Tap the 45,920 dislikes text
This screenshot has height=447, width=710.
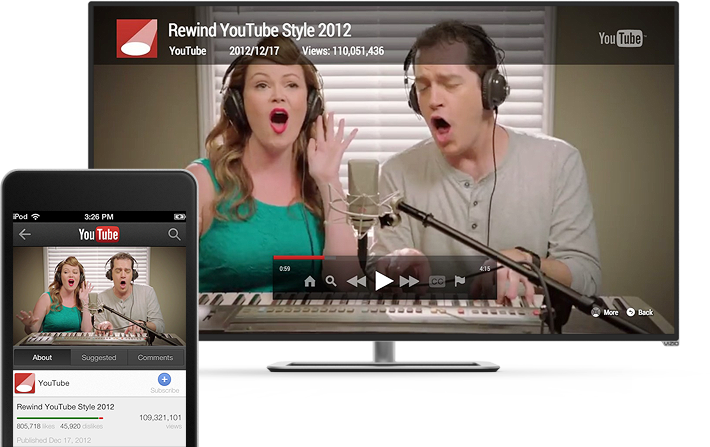click(81, 426)
